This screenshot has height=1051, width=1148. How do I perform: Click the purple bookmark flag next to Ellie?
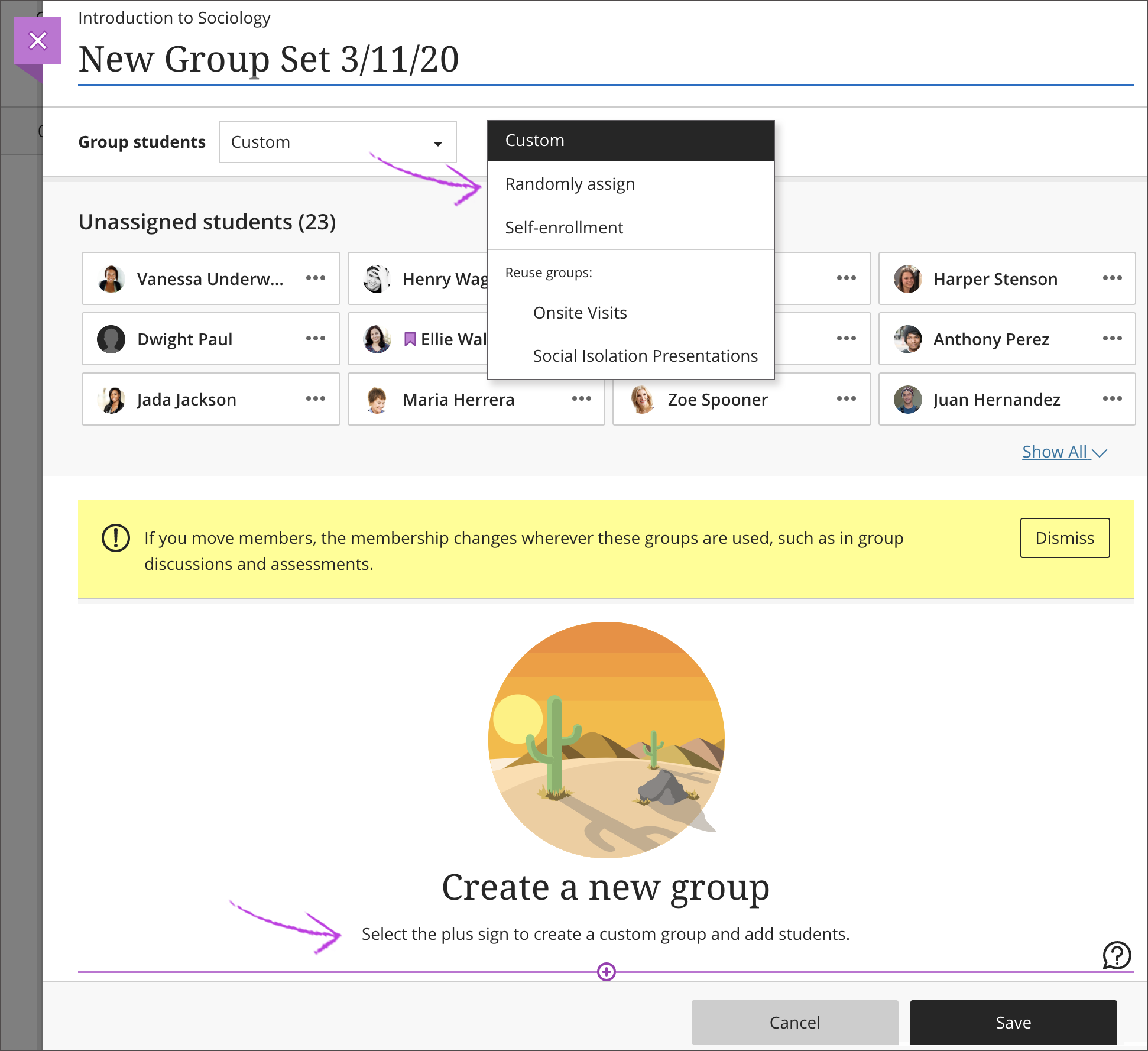pyautogui.click(x=411, y=339)
